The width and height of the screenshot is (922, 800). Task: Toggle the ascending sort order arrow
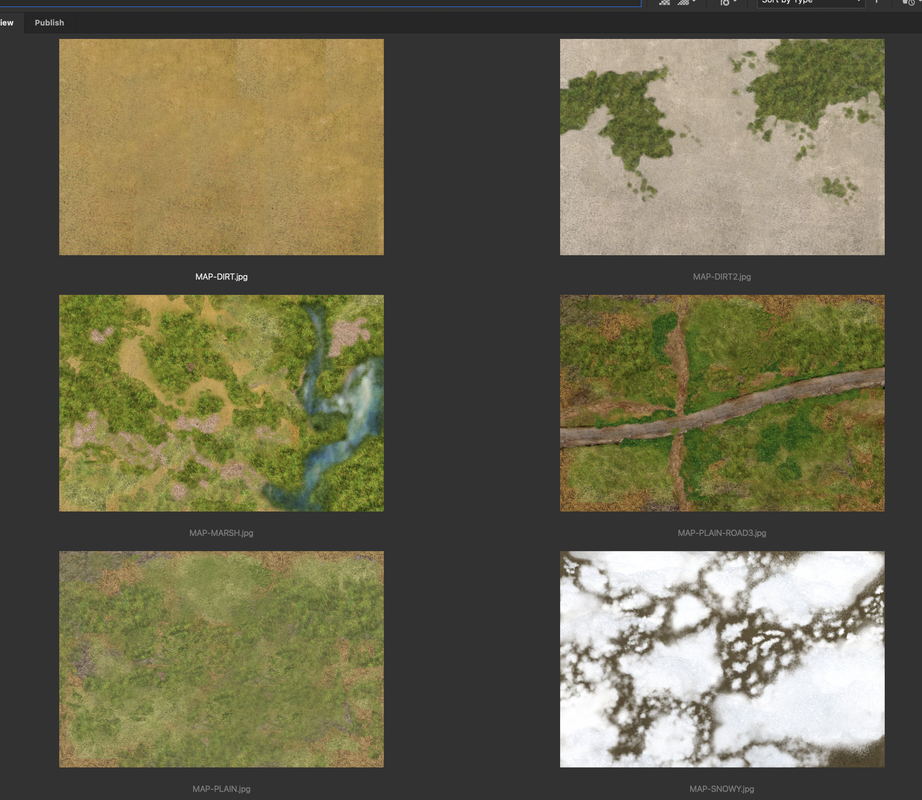tap(876, 2)
